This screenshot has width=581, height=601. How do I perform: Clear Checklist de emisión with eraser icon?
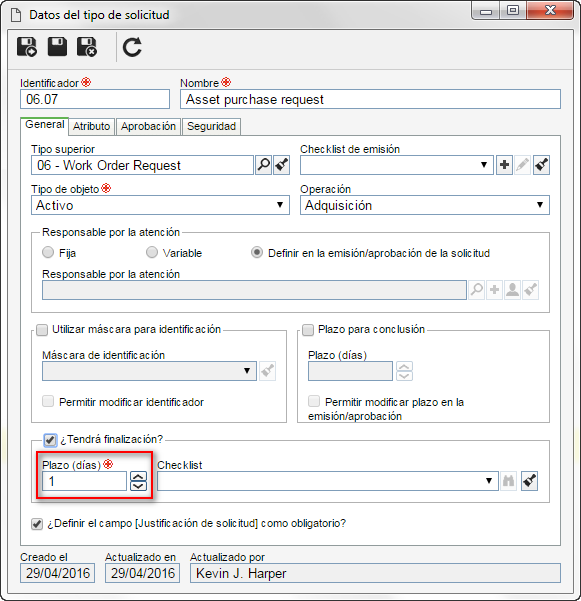pyautogui.click(x=541, y=165)
